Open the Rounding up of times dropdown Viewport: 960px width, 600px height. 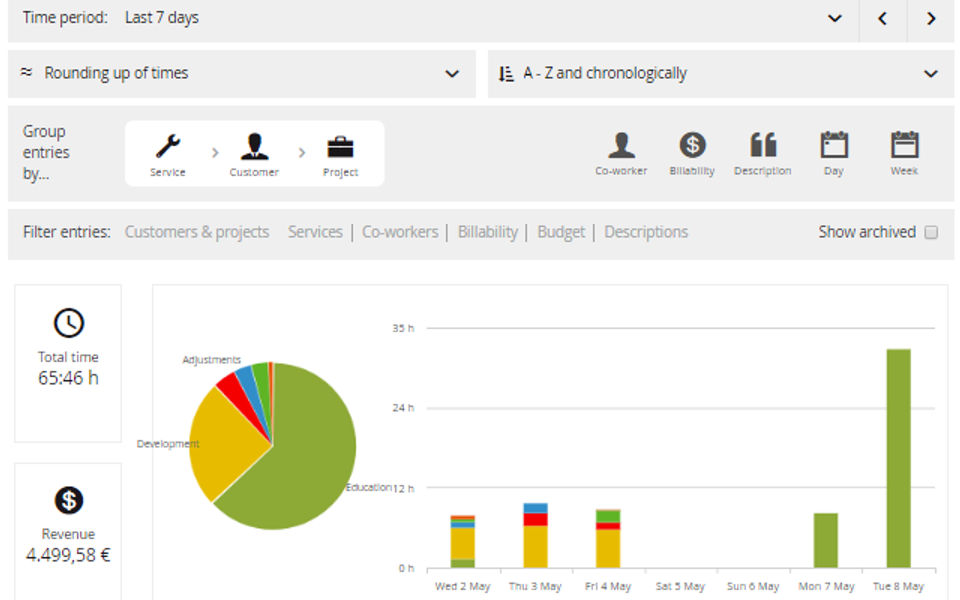(x=242, y=73)
